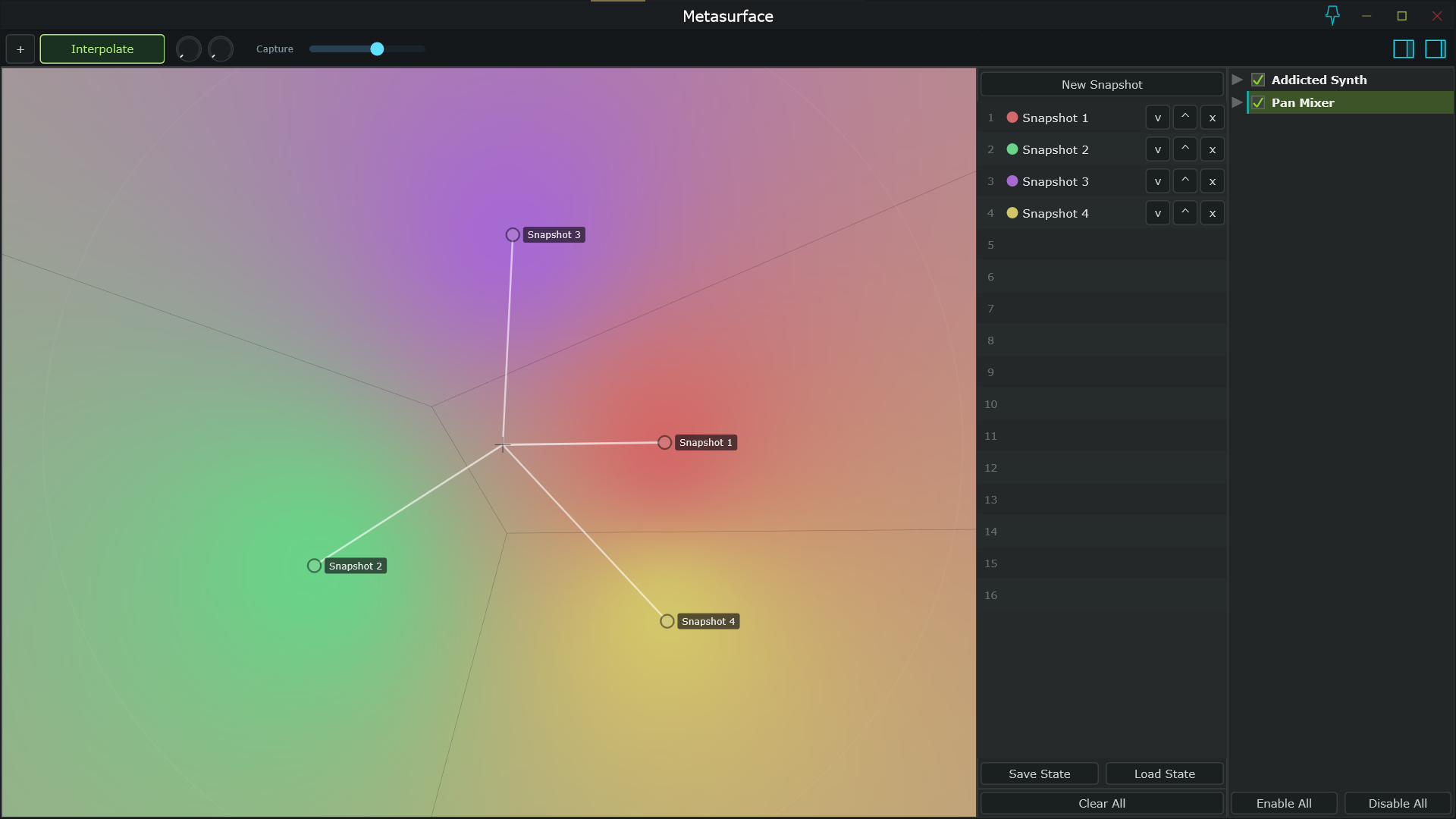Move Snapshot 2 down with v button
Viewport: 1456px width, 819px height.
pos(1158,150)
